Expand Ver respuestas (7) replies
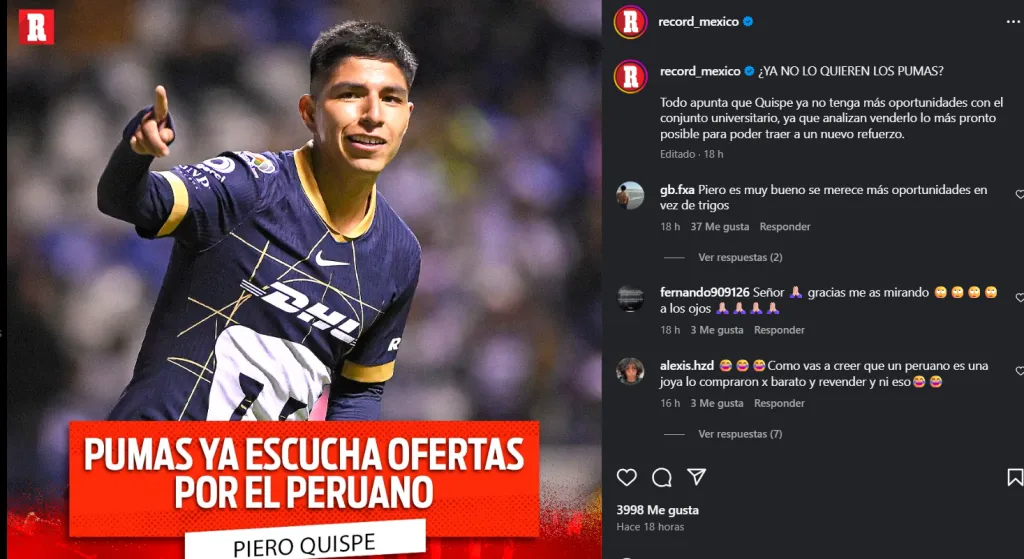 click(x=740, y=434)
